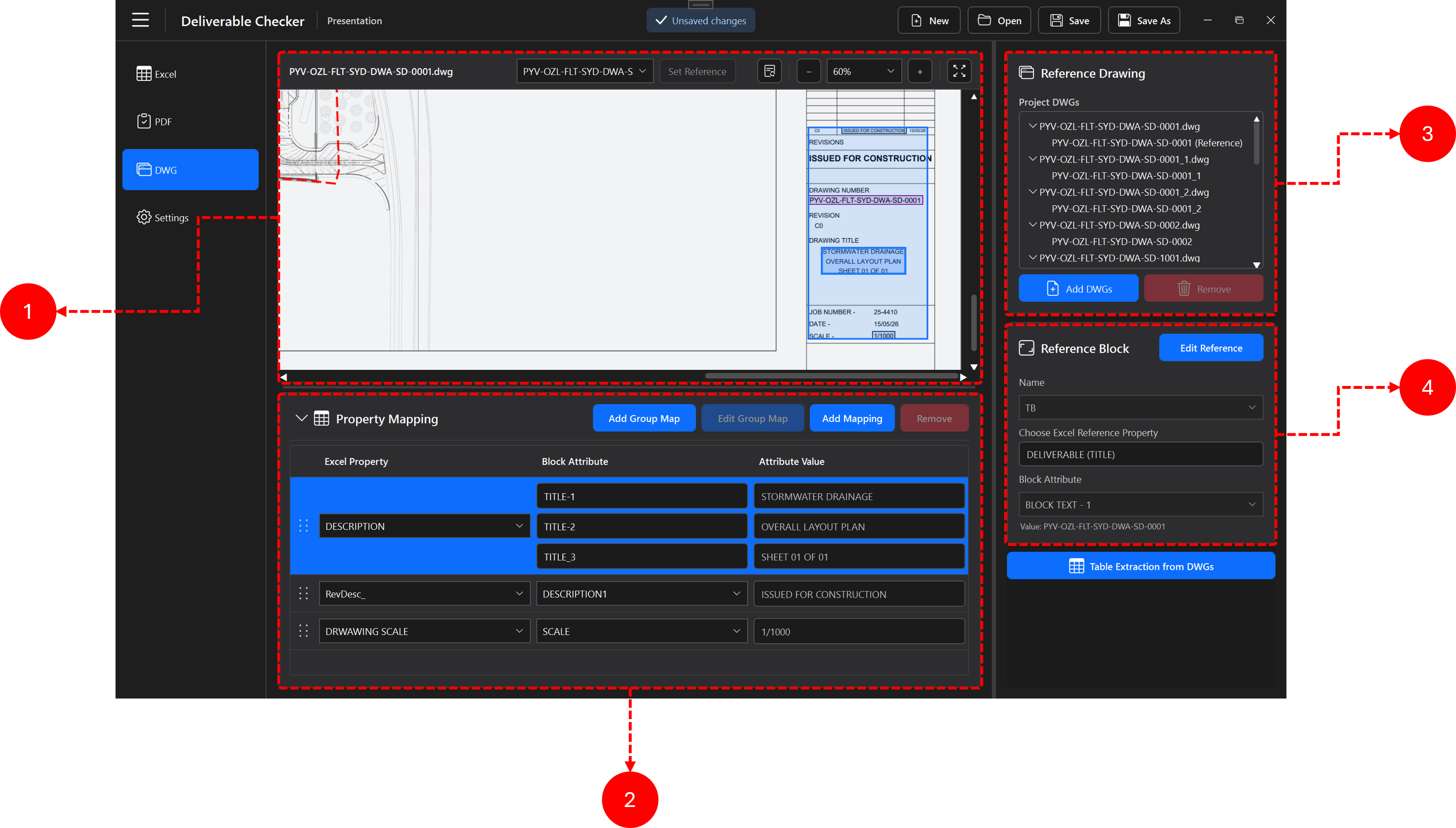
Task: Click the scroll-down arrow of Project DWGs list
Action: [1256, 264]
